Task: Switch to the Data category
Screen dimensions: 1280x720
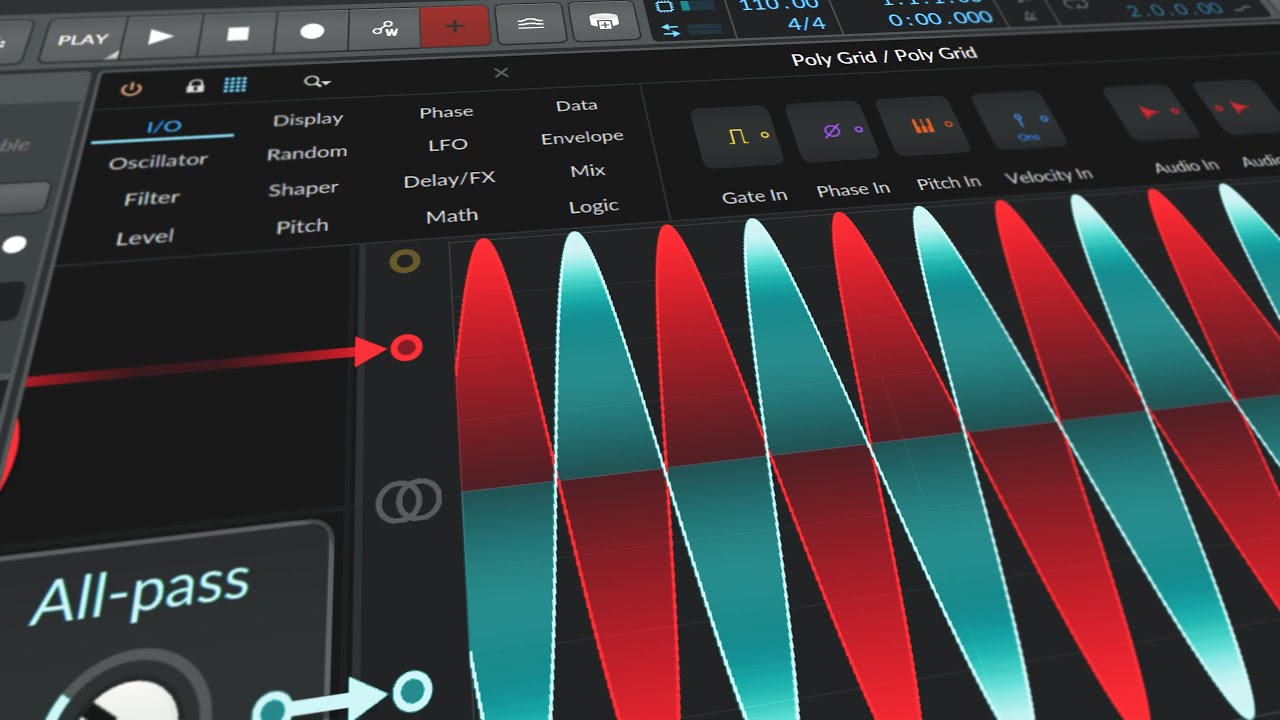Action: tap(577, 105)
